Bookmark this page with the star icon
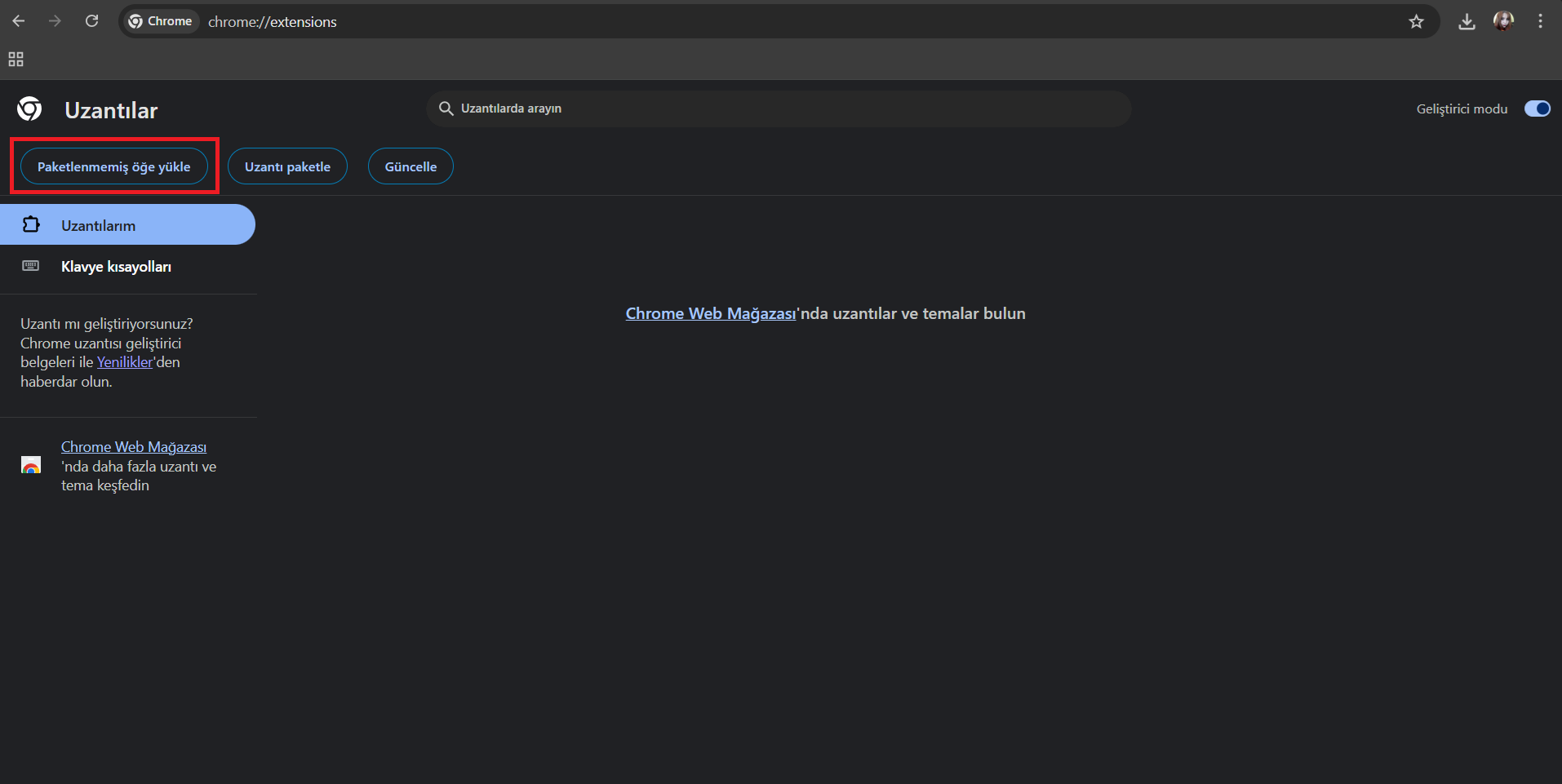1562x784 pixels. pyautogui.click(x=1416, y=22)
